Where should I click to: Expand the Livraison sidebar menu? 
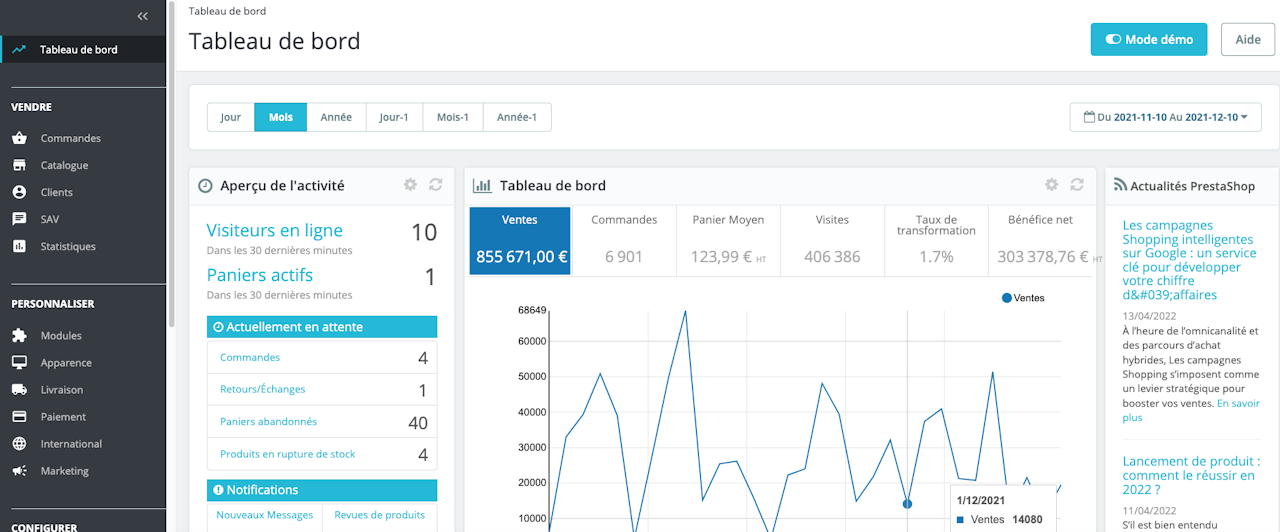tap(62, 390)
